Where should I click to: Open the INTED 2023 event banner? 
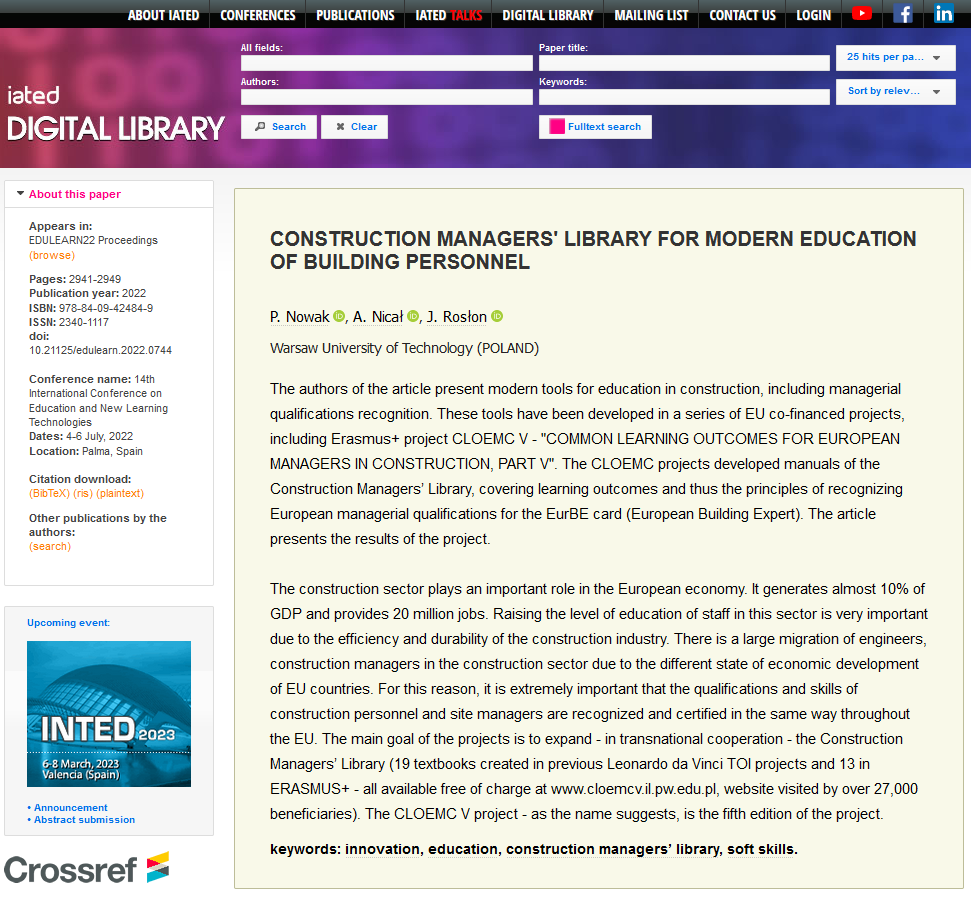point(109,714)
